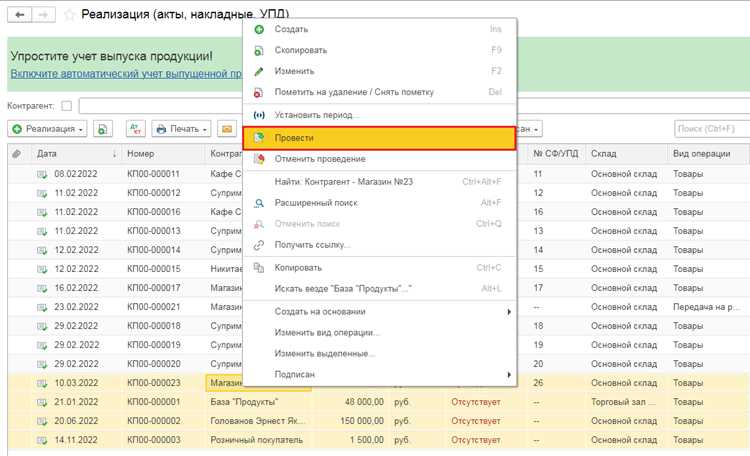Screen dimensions: 750x456
Task: Click amount cell 150 000,00
Action: [362, 421]
